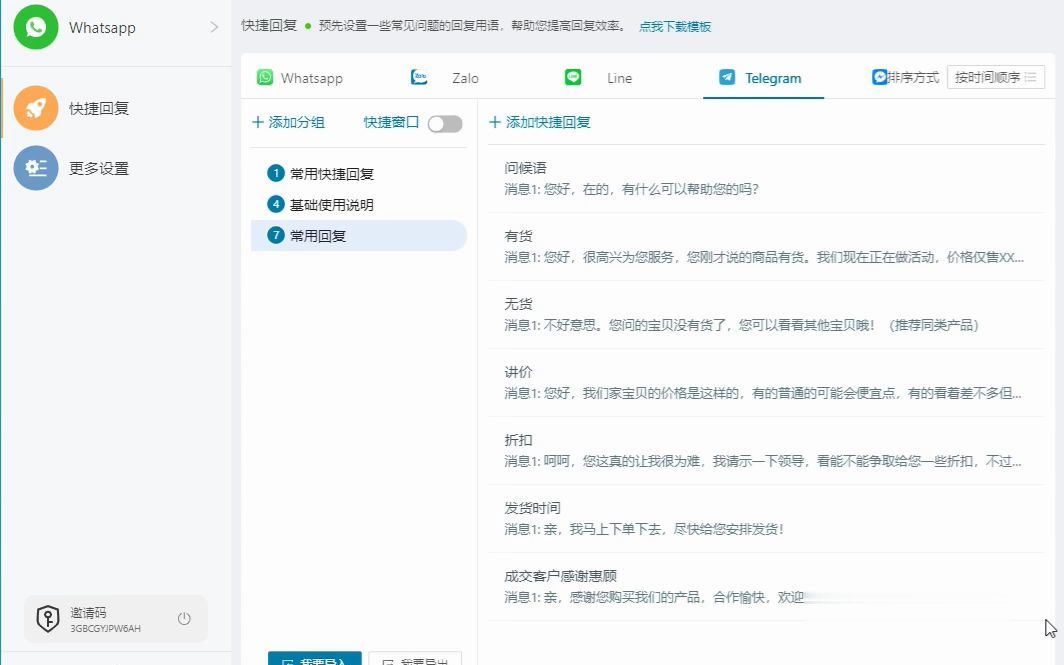Select the Line platform icon

(x=573, y=76)
